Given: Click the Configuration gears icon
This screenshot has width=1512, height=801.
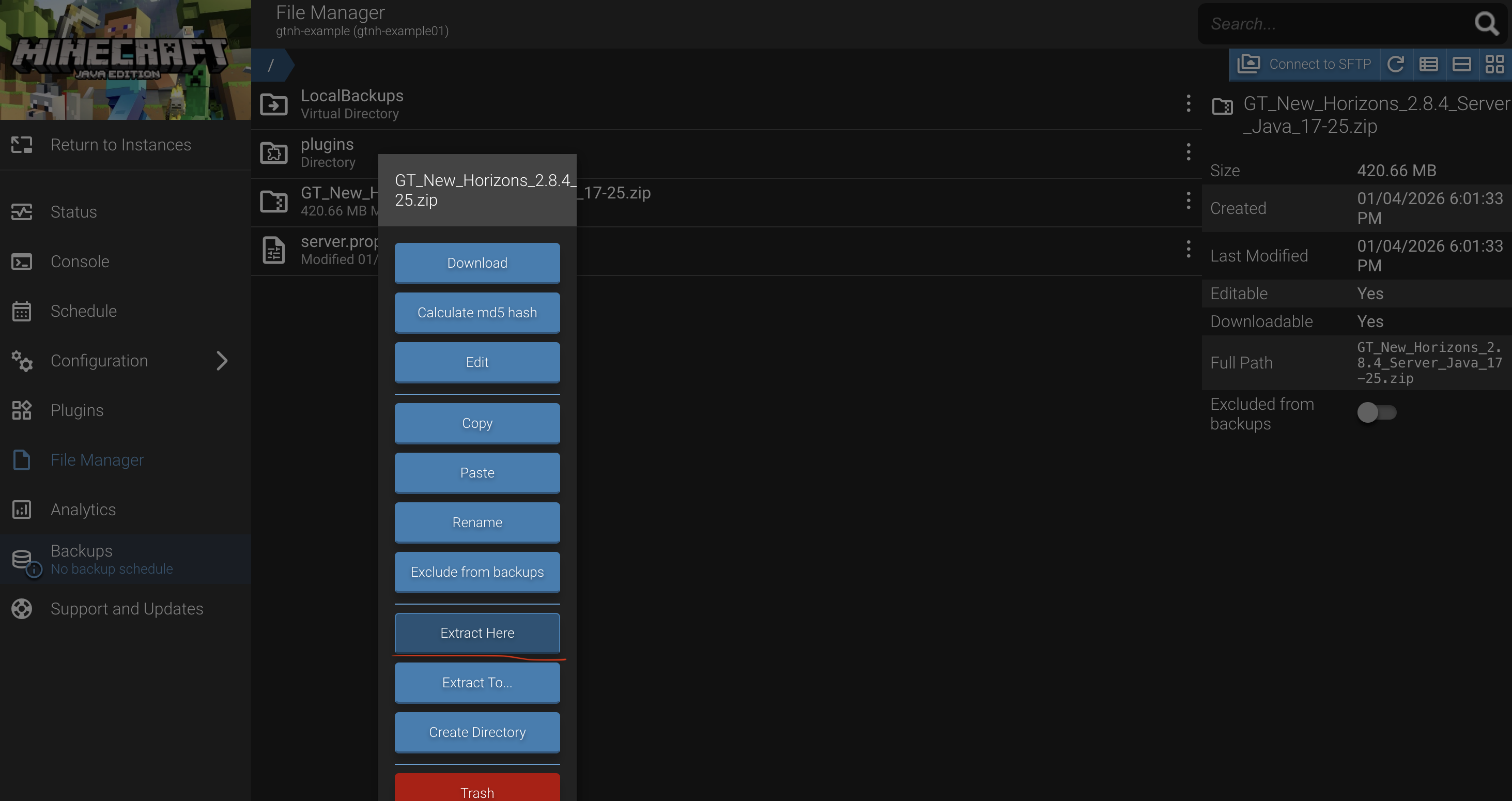Looking at the screenshot, I should (x=22, y=361).
